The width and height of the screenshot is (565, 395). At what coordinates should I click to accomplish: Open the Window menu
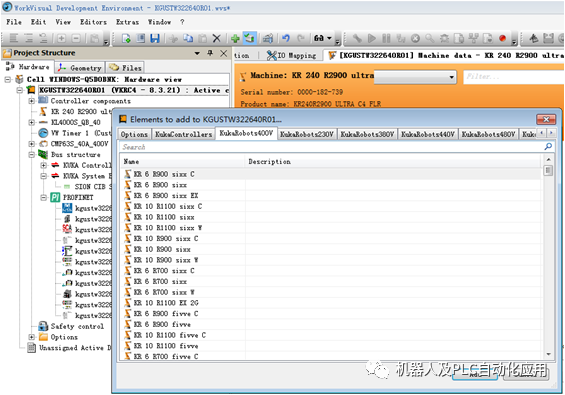click(x=159, y=22)
